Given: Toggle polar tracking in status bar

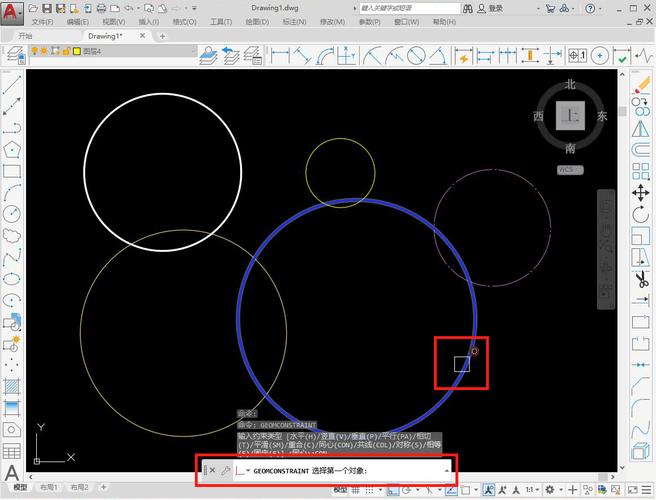Looking at the screenshot, I should click(406, 489).
